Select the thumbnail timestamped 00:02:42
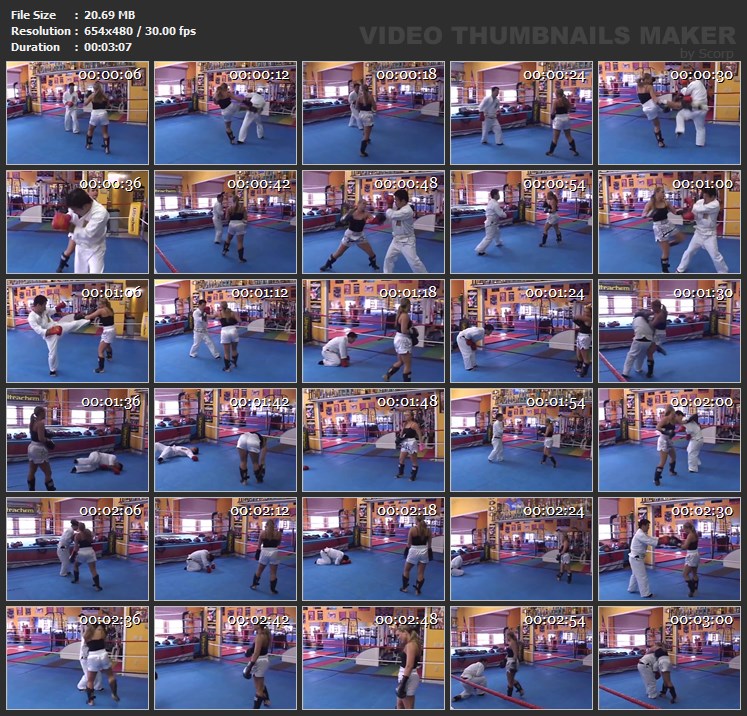The height and width of the screenshot is (716, 747). (225, 658)
